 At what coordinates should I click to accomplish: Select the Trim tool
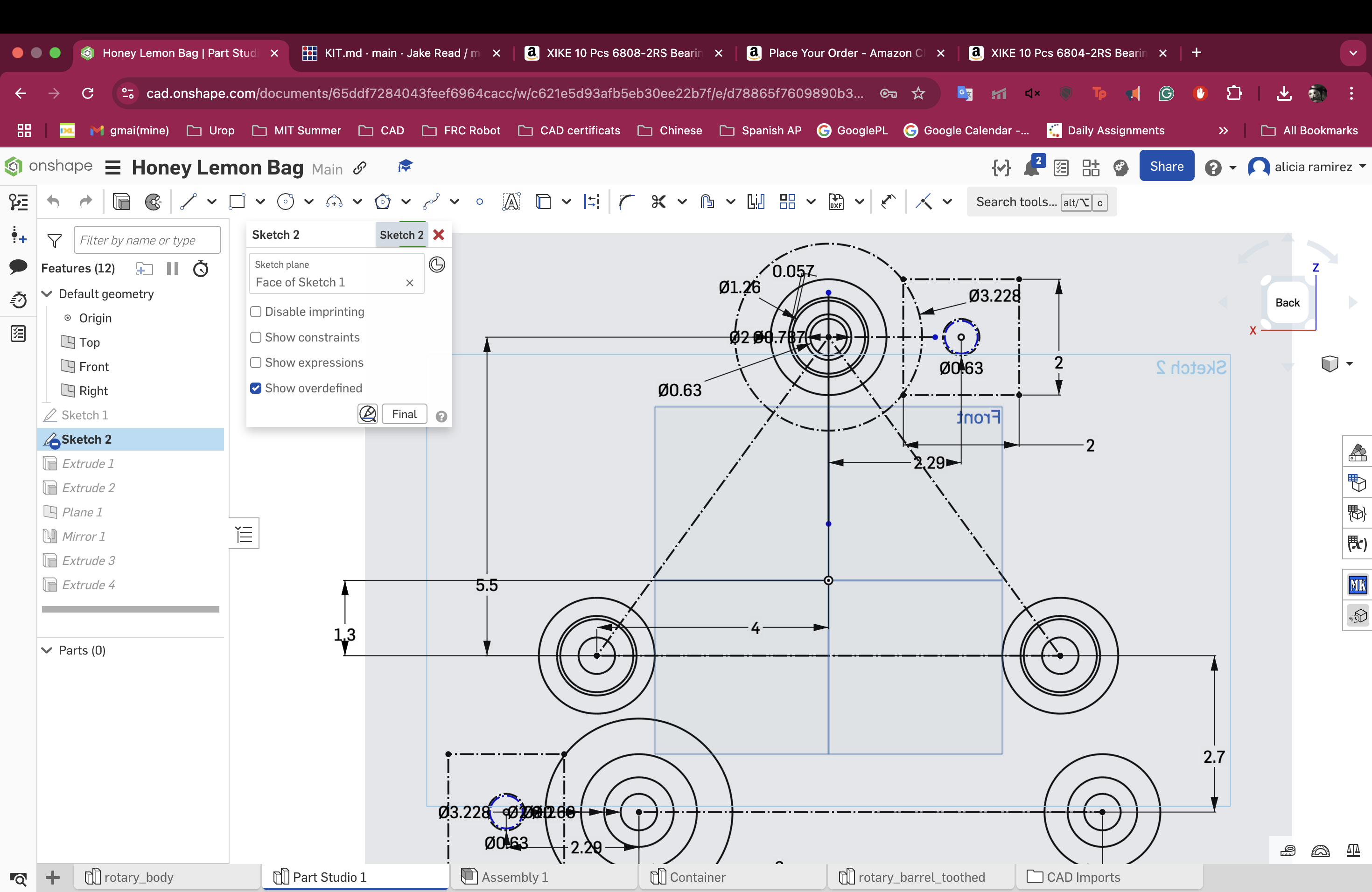coord(658,202)
